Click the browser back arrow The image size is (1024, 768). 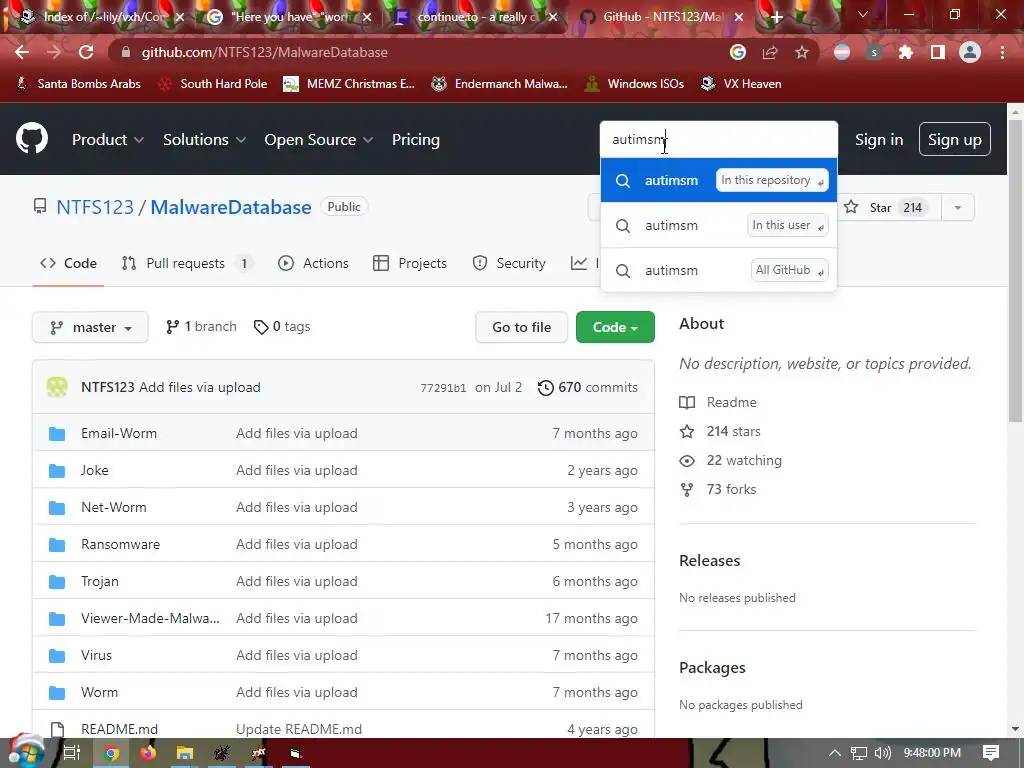tap(22, 52)
